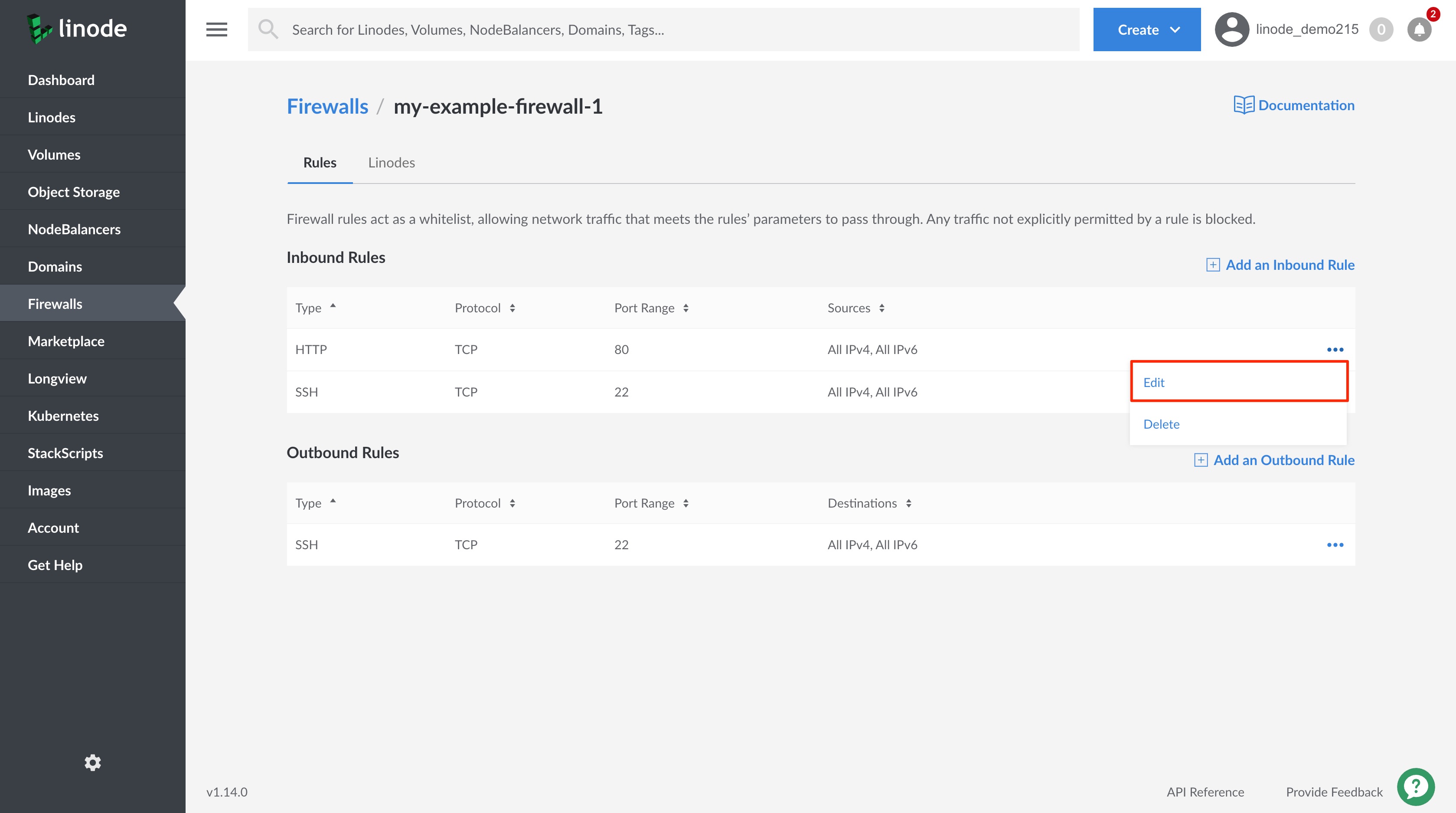The width and height of the screenshot is (1456, 813).
Task: Open the green help chat bubble
Action: (1415, 787)
